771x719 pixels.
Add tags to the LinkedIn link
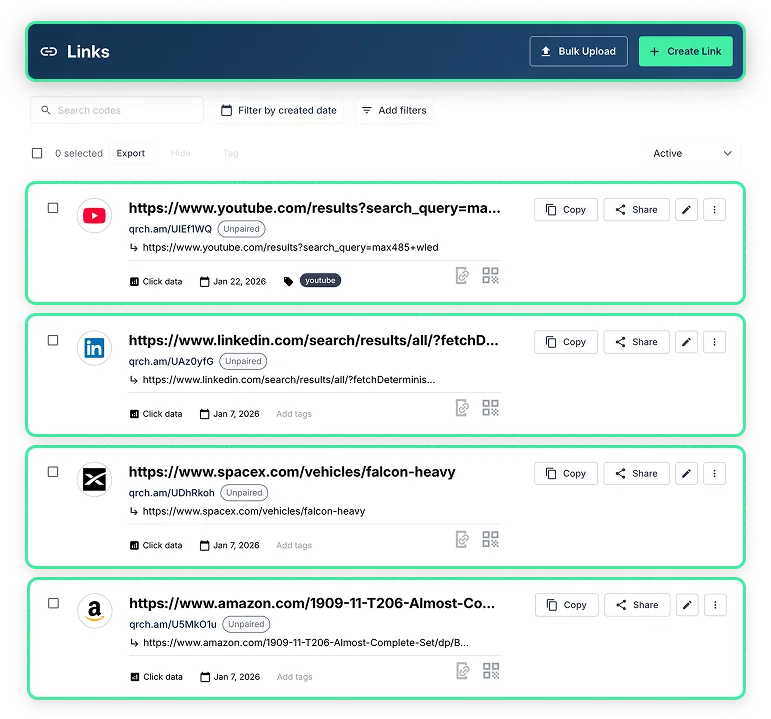click(x=294, y=414)
